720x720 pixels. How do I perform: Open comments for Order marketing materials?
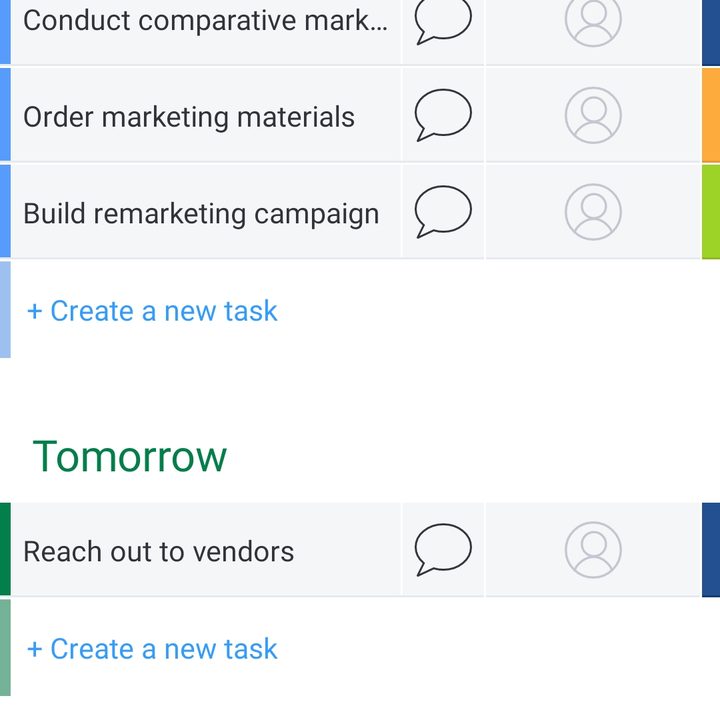point(443,115)
